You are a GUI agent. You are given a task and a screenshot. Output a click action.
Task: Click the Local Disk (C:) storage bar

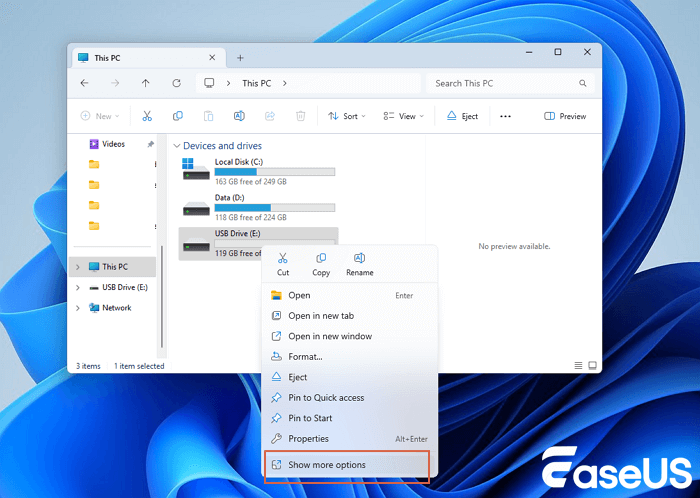click(x=274, y=171)
